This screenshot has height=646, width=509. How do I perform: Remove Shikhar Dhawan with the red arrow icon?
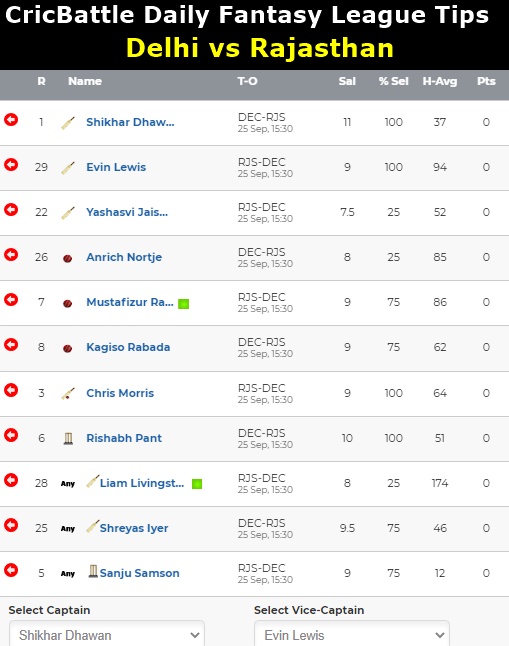tap(11, 120)
